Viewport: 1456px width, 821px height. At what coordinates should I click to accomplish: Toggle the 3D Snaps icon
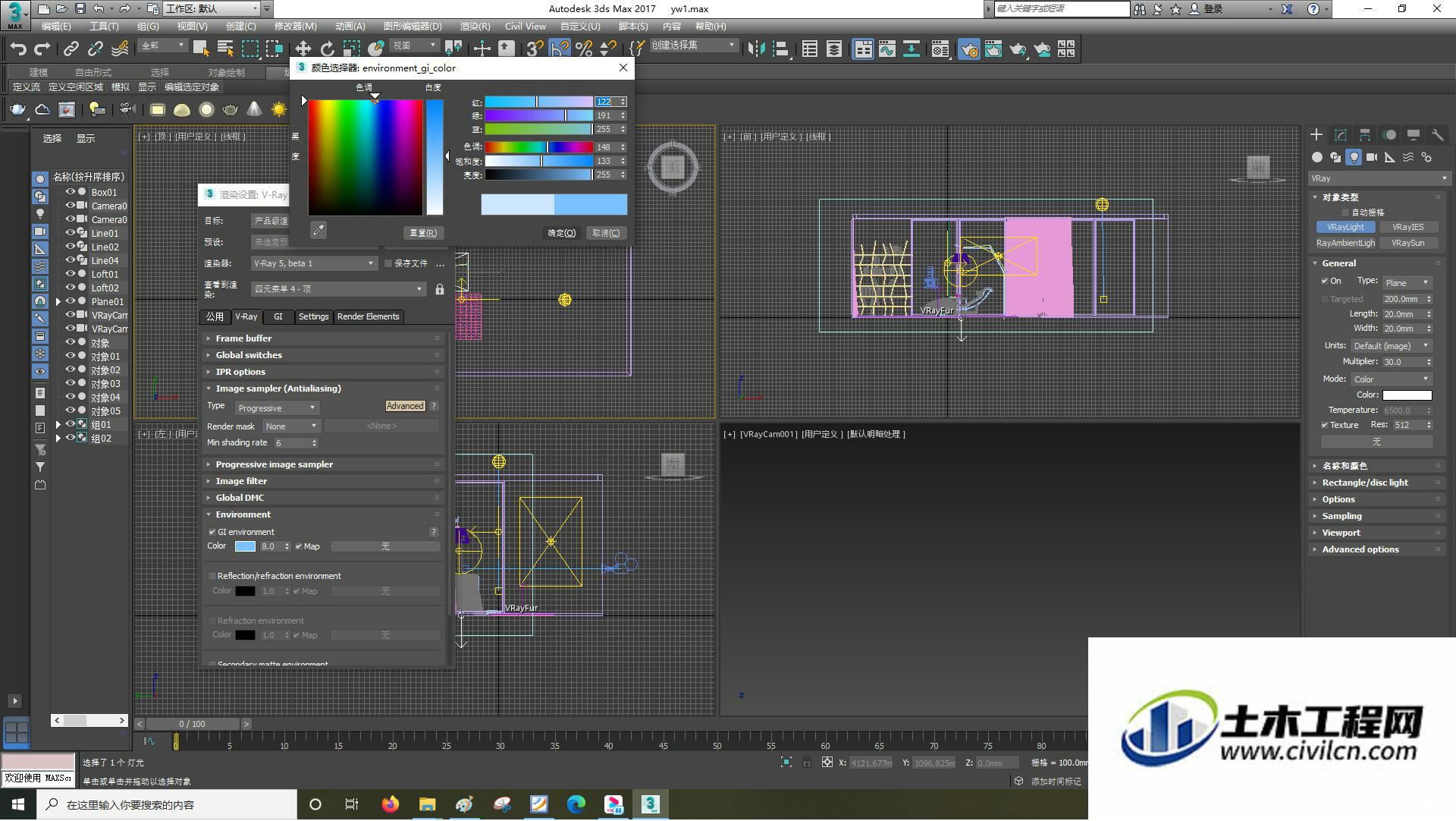pyautogui.click(x=535, y=49)
